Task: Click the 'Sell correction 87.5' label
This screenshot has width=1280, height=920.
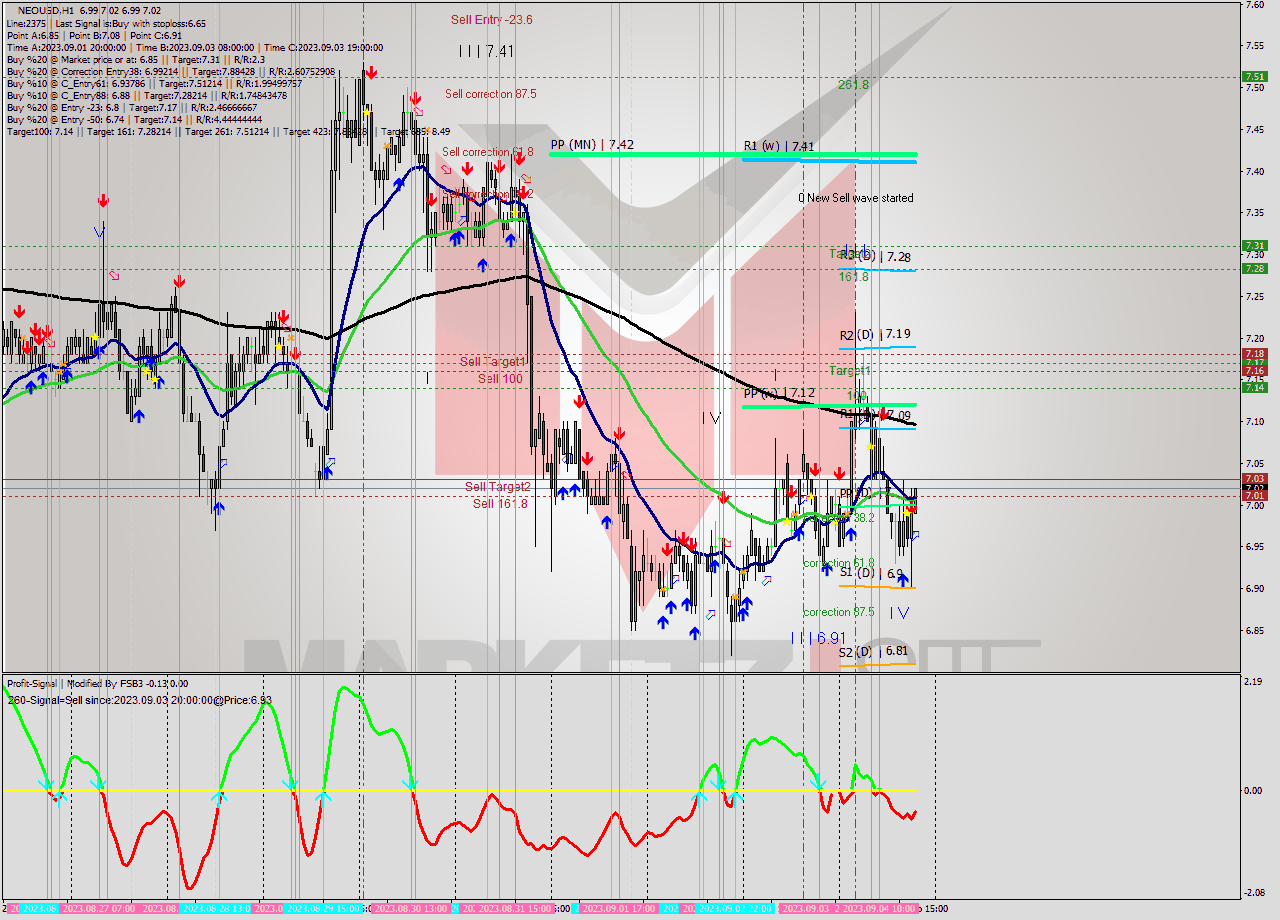Action: [x=490, y=94]
